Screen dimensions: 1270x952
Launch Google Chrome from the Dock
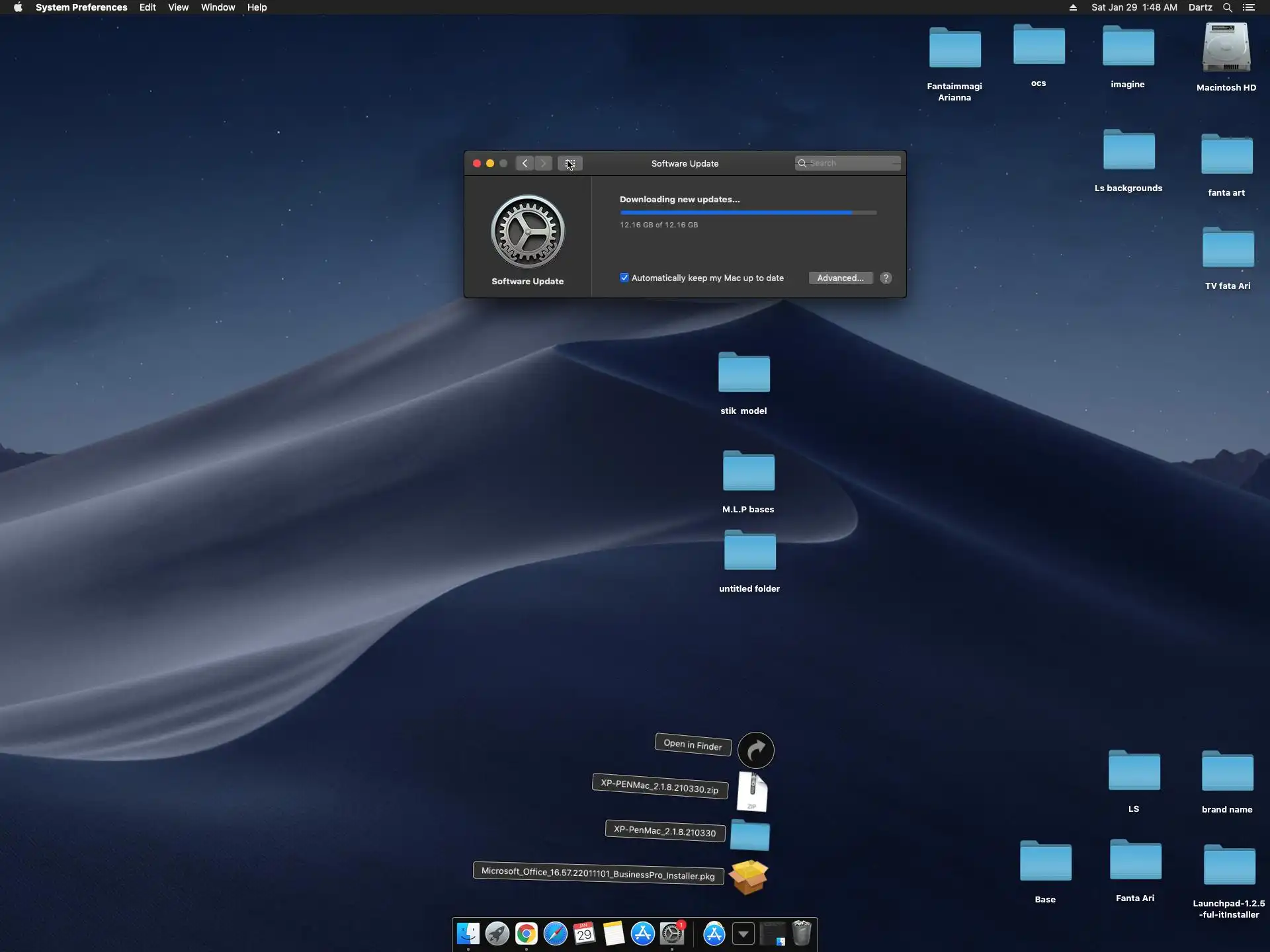tap(527, 933)
